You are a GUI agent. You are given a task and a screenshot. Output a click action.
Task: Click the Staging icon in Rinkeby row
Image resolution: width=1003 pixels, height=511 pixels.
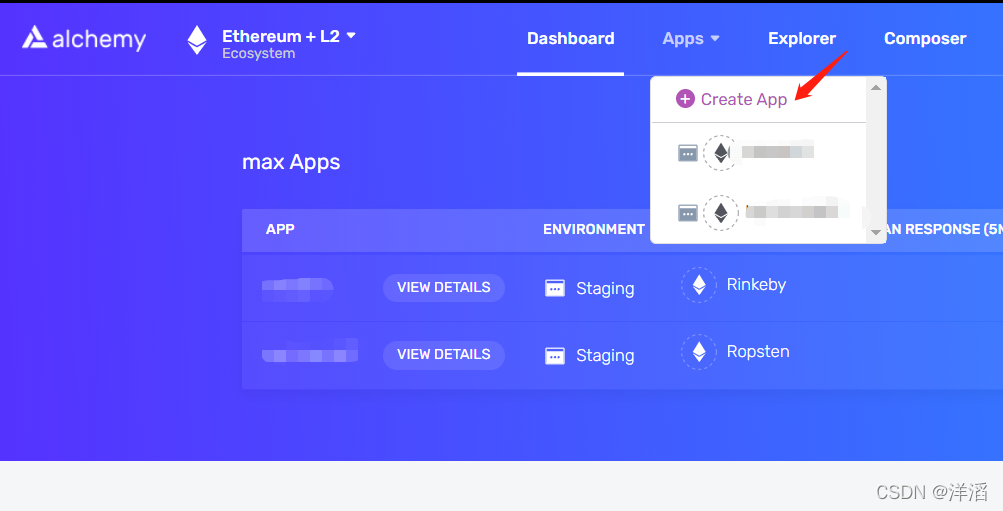[x=555, y=288]
